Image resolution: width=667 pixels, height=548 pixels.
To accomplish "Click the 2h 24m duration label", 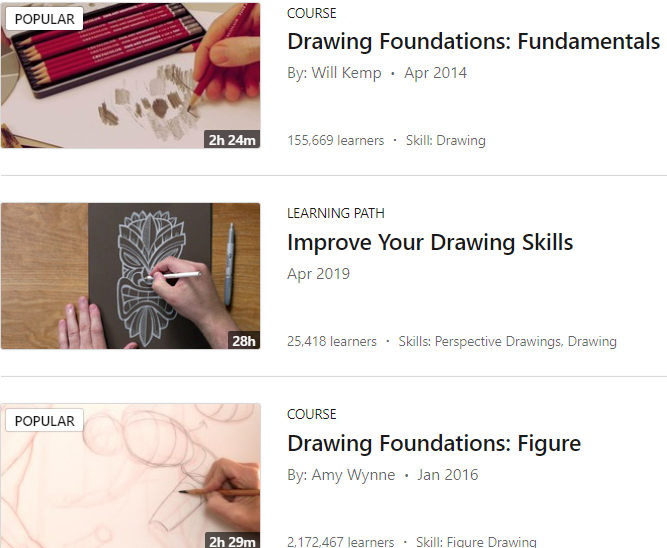I will coord(232,140).
